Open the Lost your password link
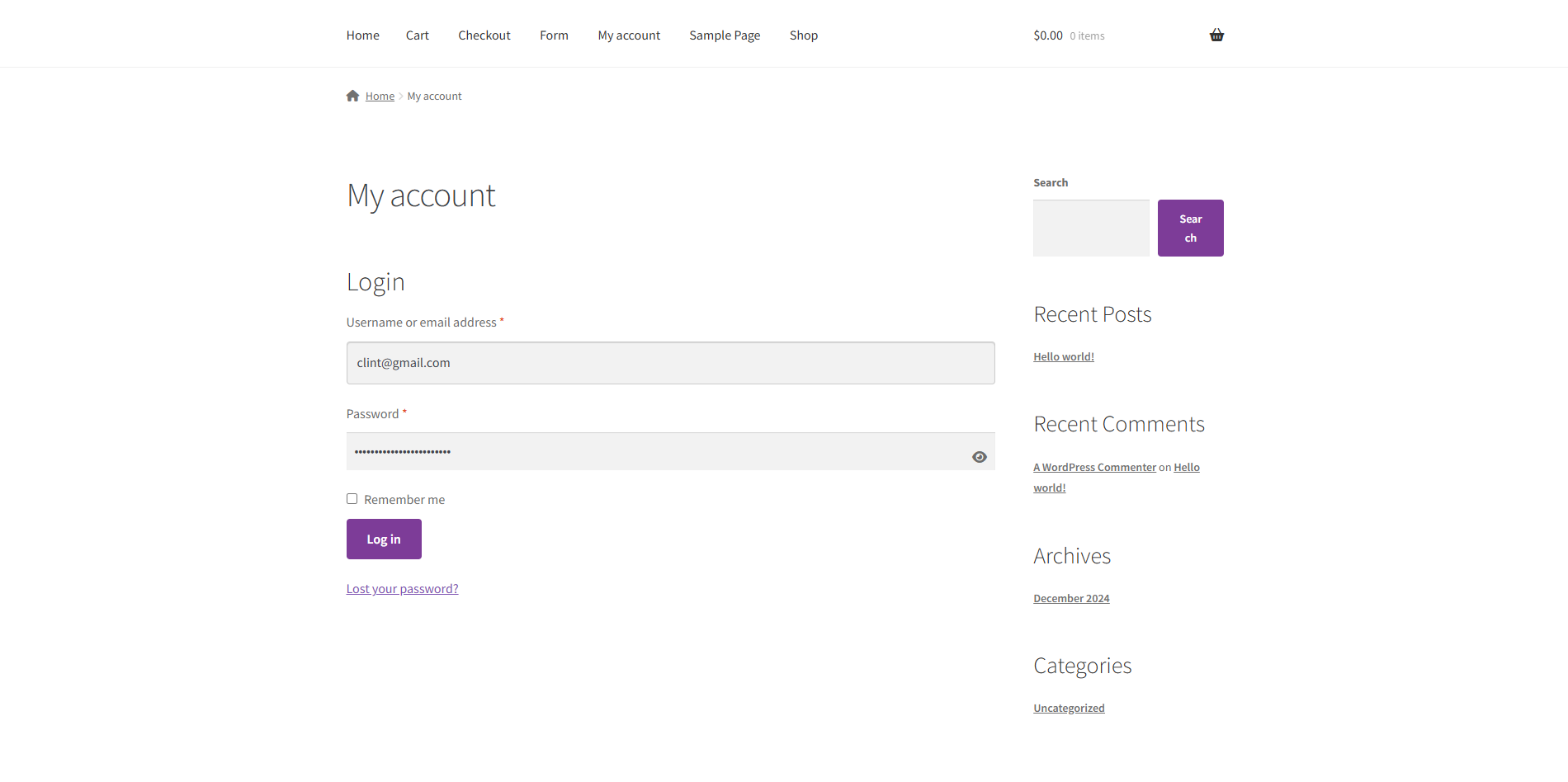Screen dimensions: 1568x782 [402, 589]
